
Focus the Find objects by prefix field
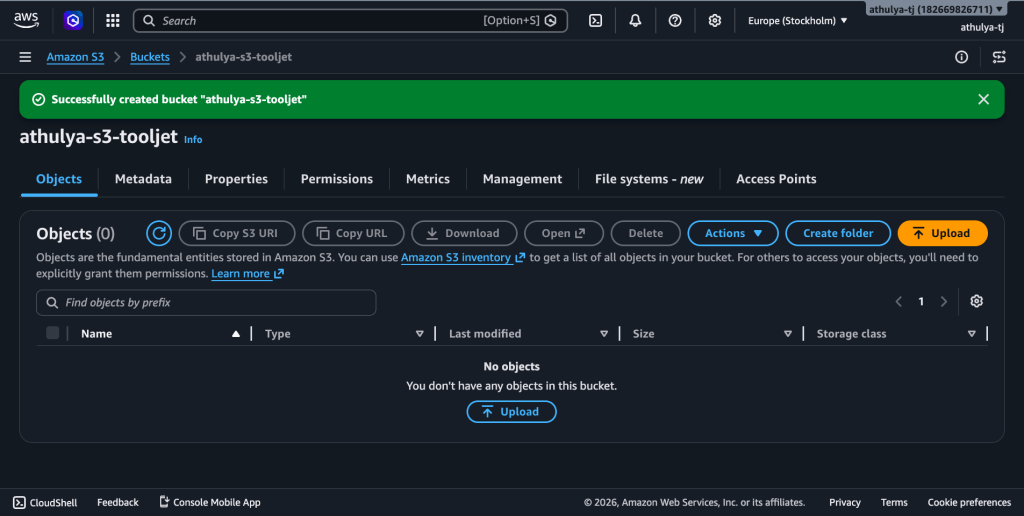pos(206,302)
